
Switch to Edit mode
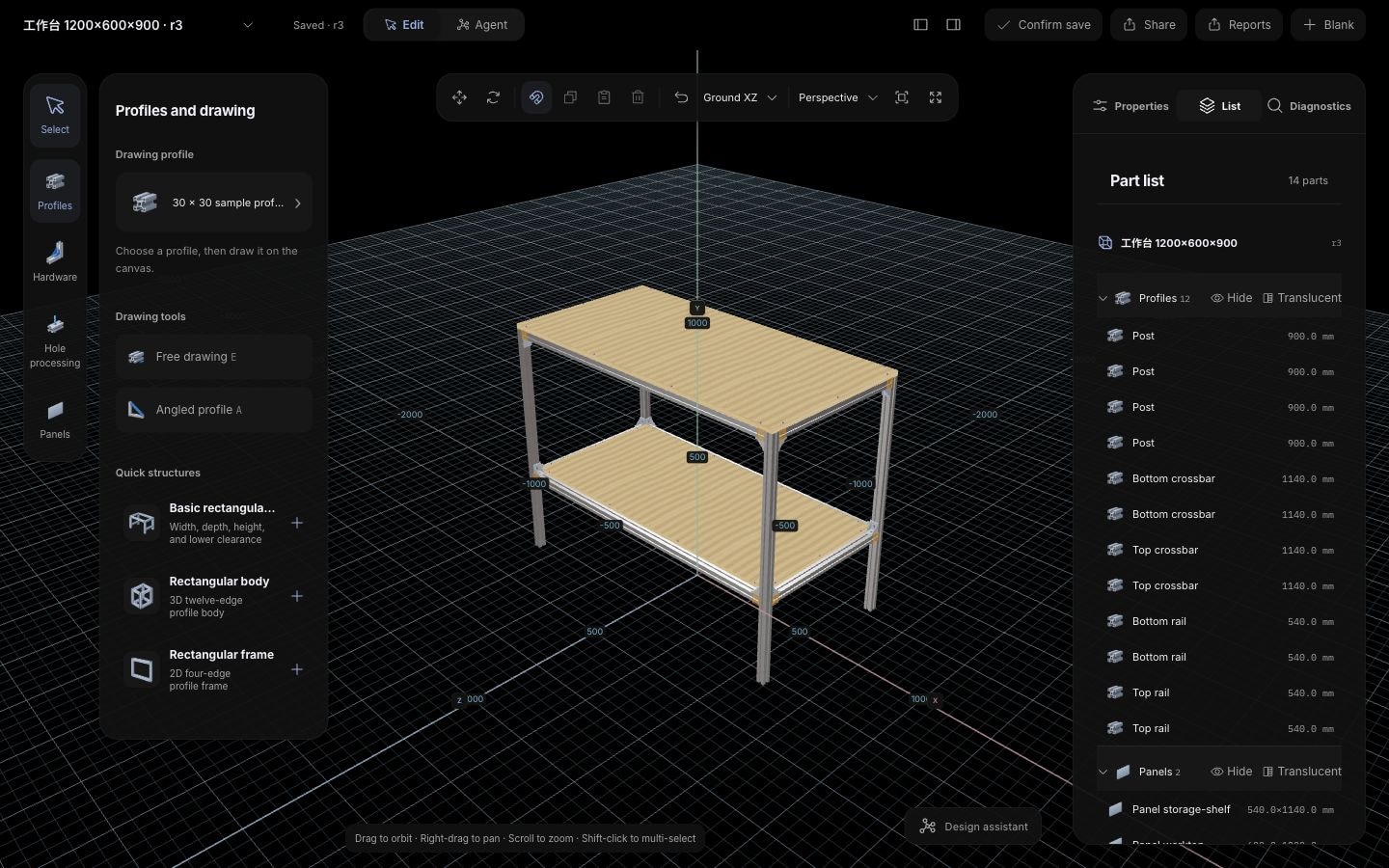click(x=404, y=25)
